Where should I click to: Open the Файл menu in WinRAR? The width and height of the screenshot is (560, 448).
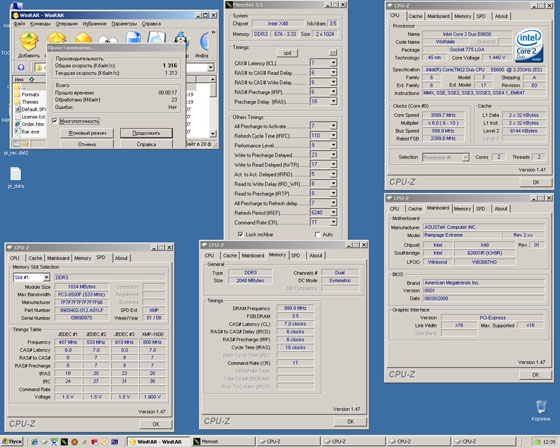click(x=19, y=24)
